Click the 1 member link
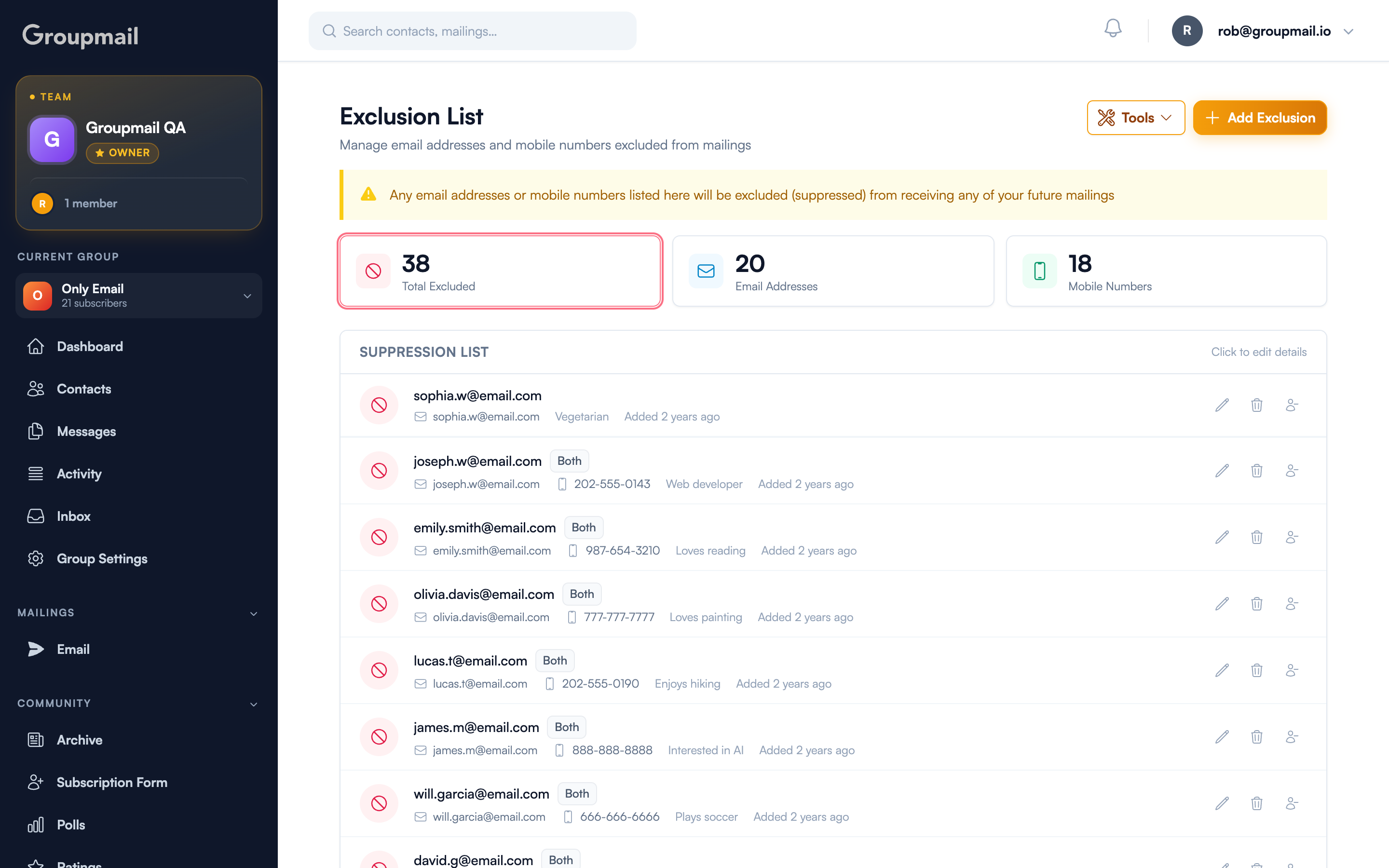The height and width of the screenshot is (868, 1389). pos(91,203)
